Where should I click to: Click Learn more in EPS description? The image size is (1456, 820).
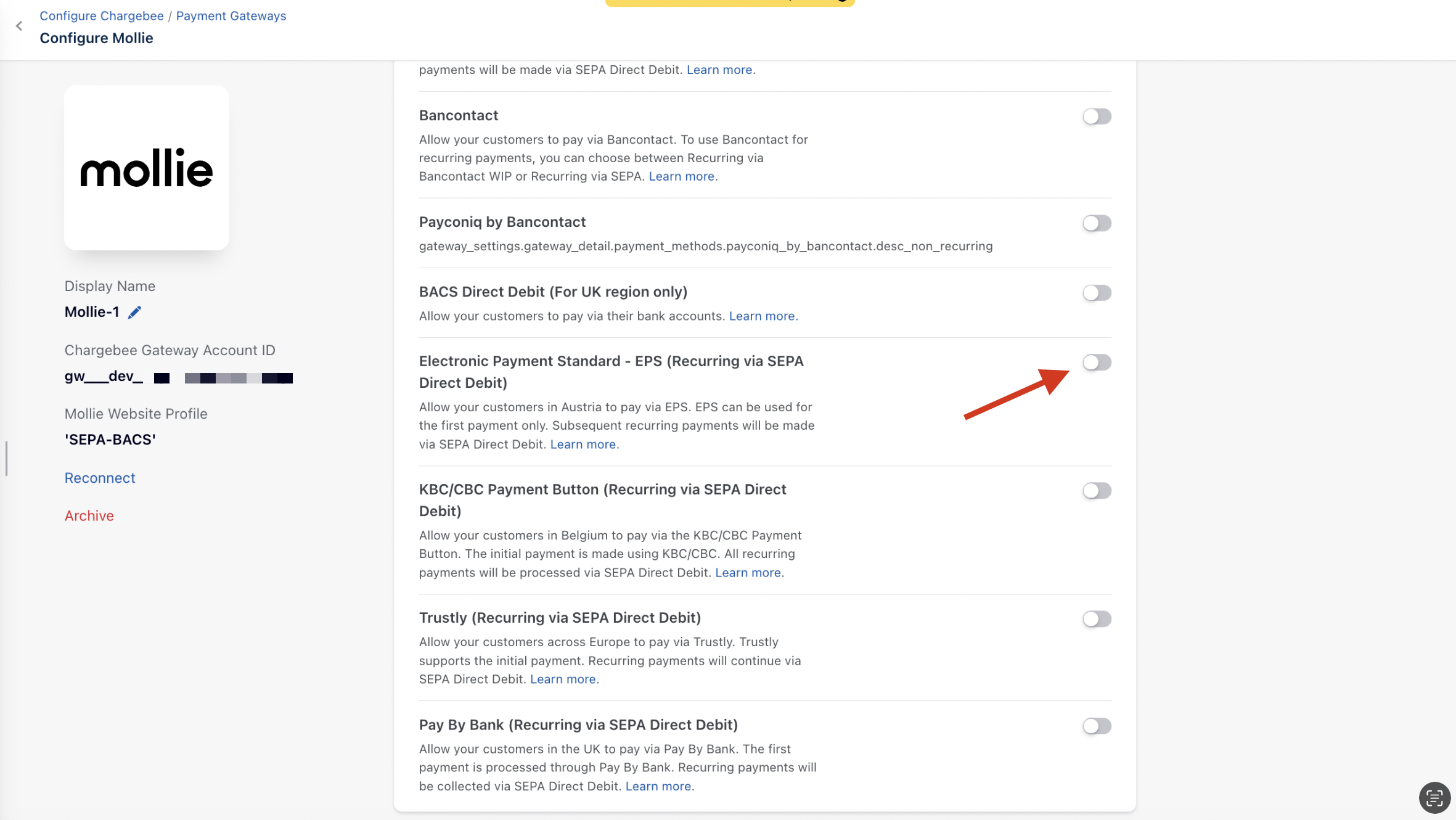coord(583,445)
